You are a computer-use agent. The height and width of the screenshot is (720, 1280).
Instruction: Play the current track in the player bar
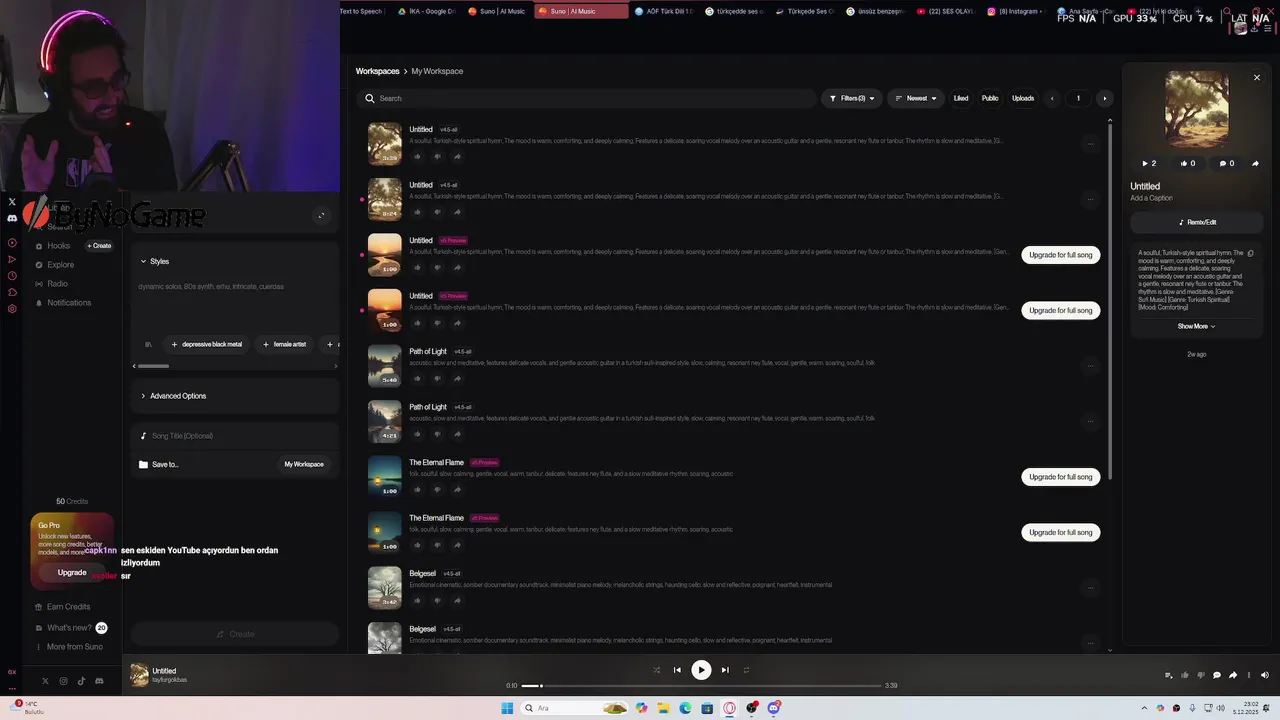tap(701, 670)
